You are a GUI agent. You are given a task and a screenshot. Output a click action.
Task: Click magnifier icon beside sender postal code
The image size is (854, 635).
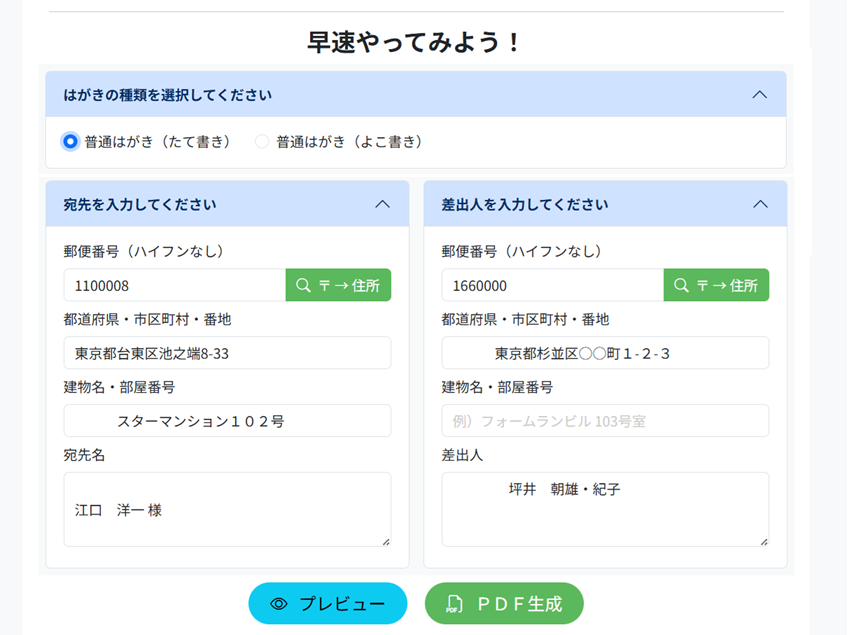[682, 285]
